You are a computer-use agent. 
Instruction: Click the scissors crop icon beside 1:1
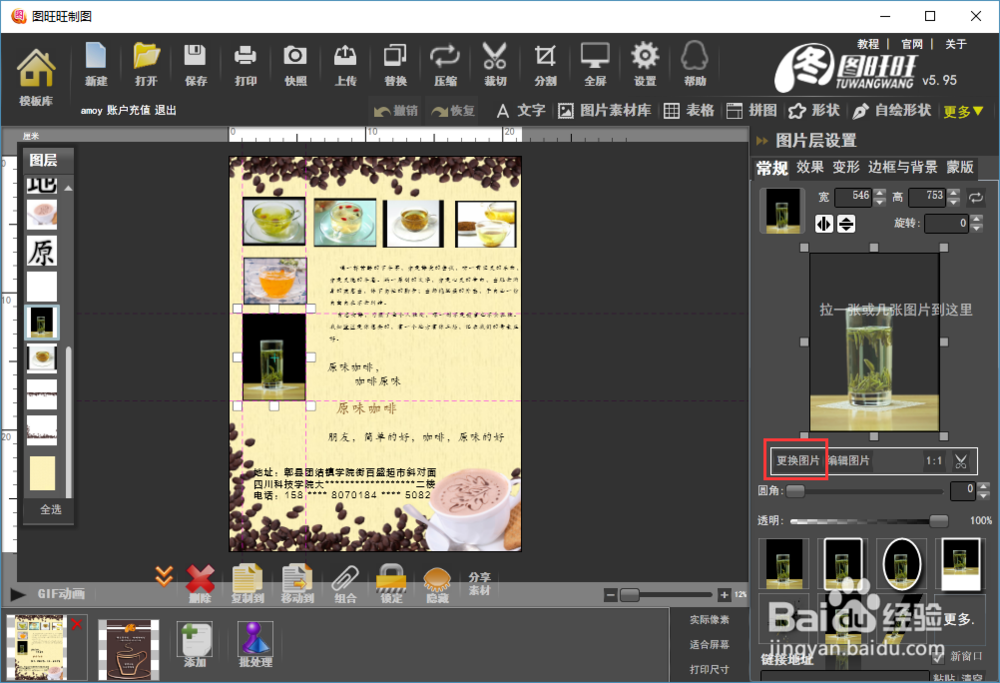tap(960, 460)
